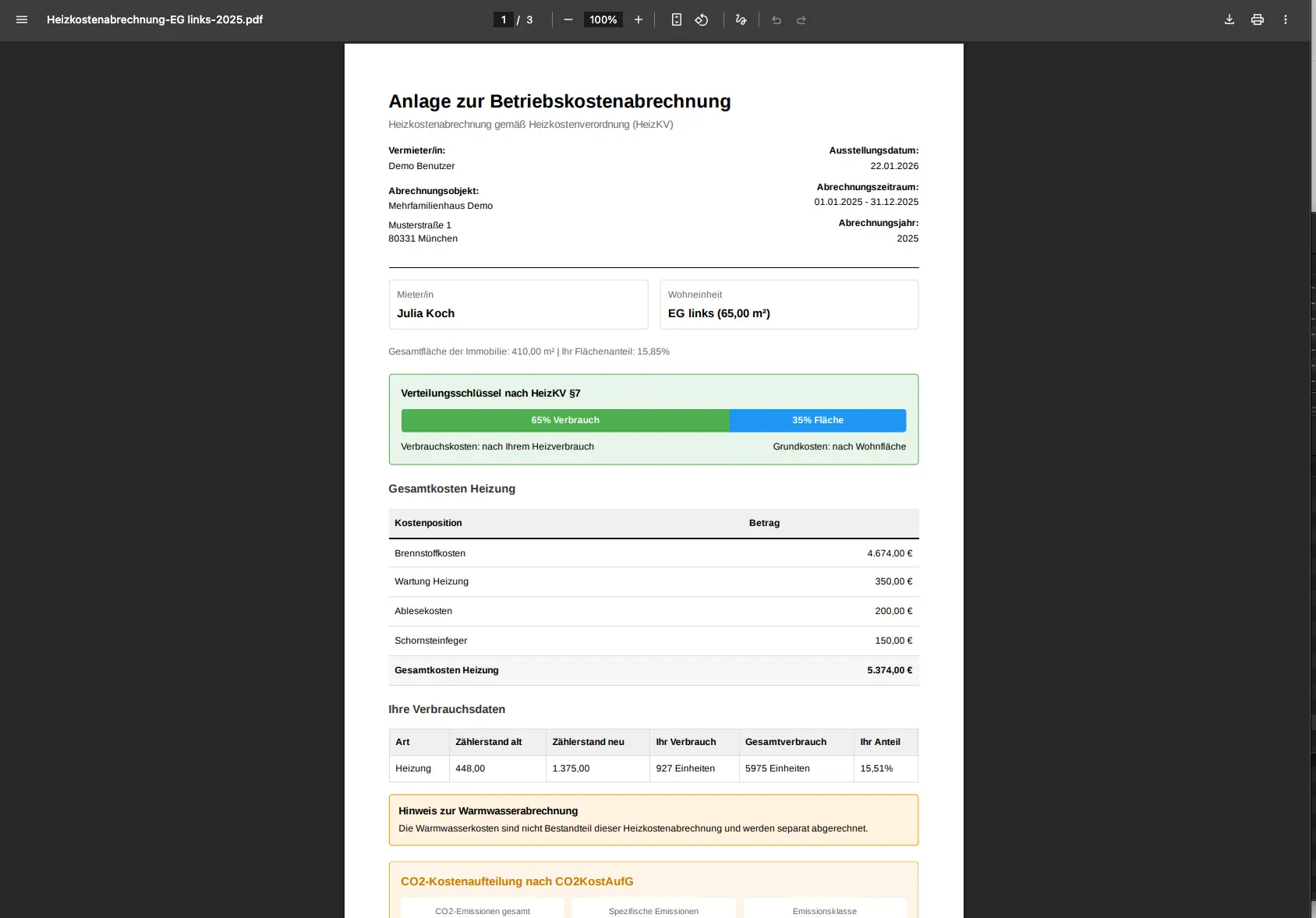Click the address line 80331 München

[x=423, y=238]
